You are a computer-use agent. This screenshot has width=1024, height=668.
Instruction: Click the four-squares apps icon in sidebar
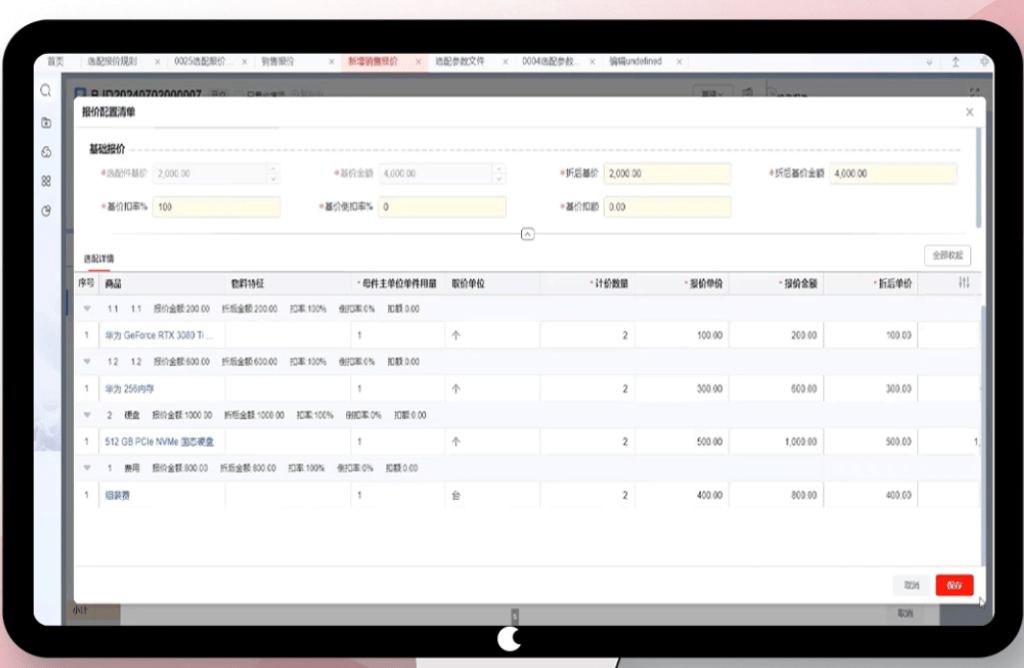46,181
